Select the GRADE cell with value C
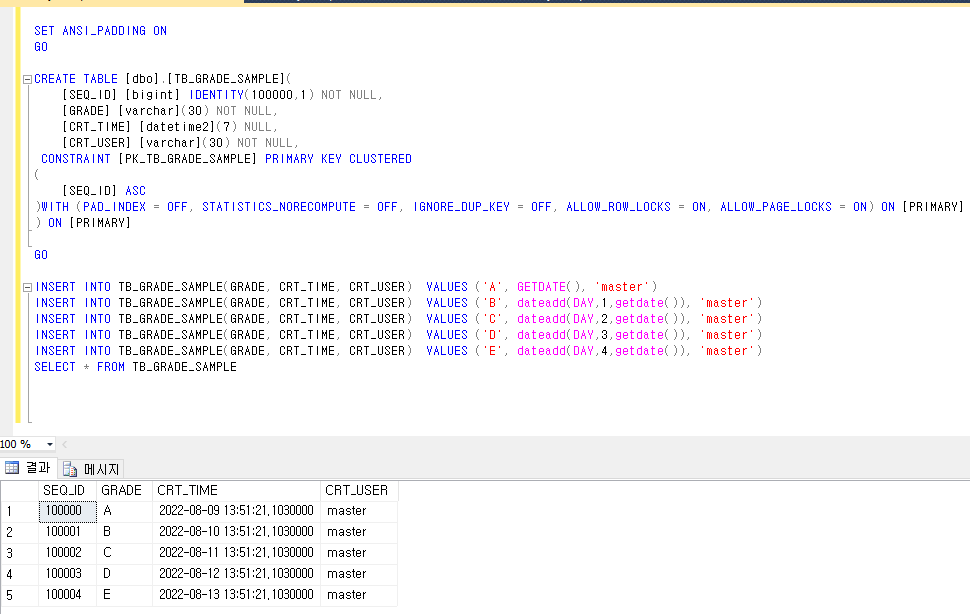The height and width of the screenshot is (614, 970). pos(107,553)
